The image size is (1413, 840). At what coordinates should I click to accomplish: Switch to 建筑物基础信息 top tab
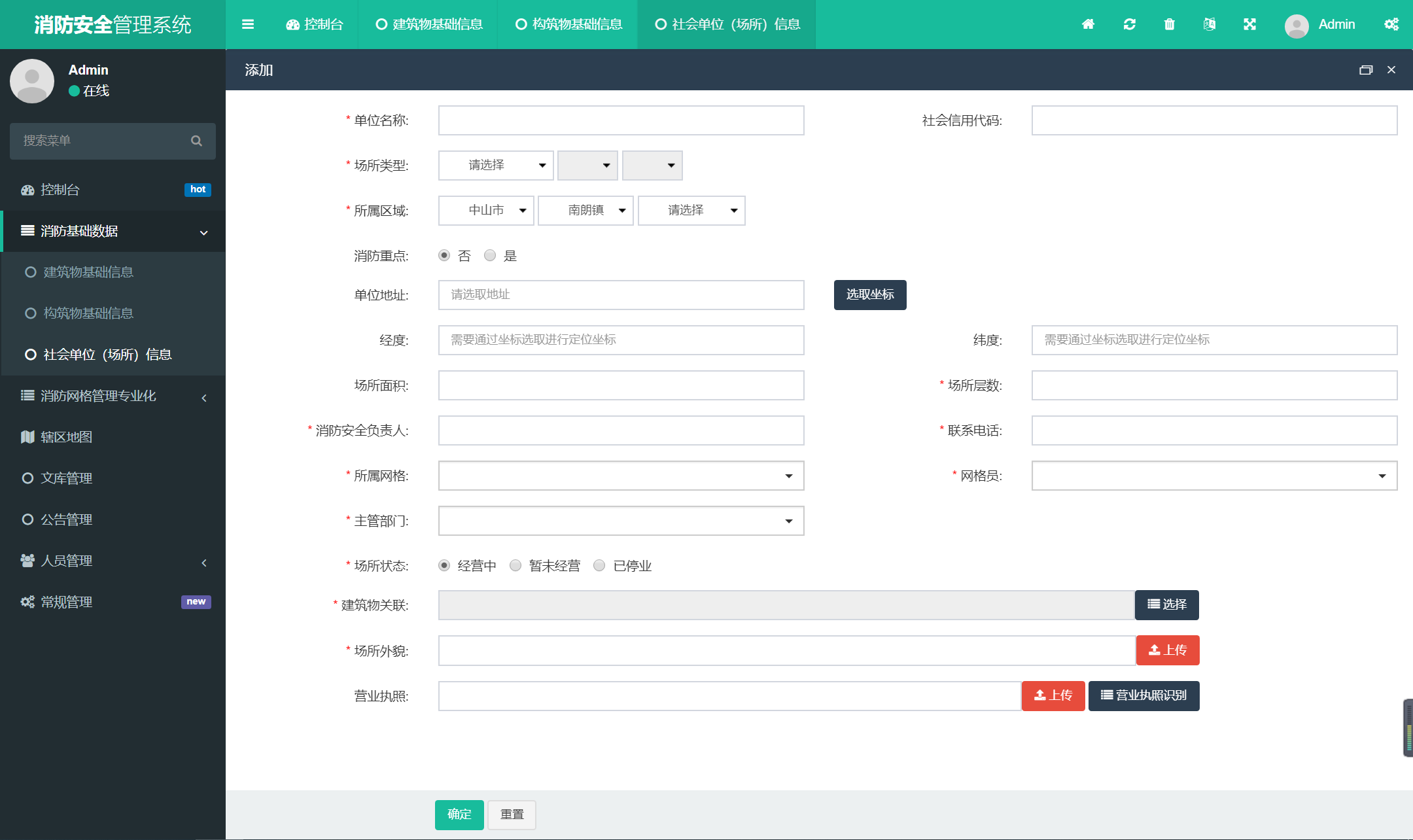429,24
